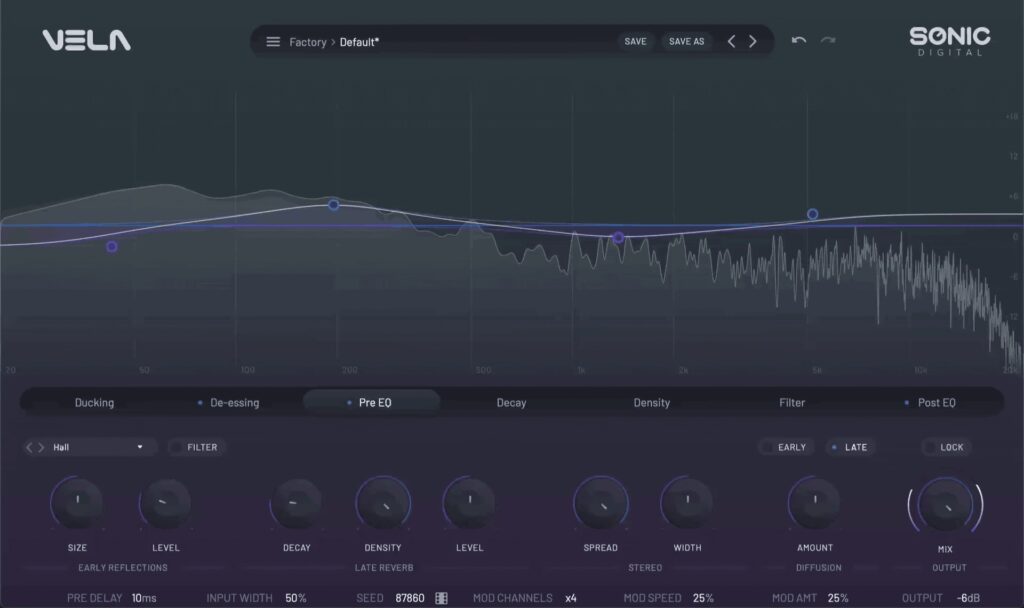Click the MOD SPEED 25% value

pyautogui.click(x=703, y=598)
